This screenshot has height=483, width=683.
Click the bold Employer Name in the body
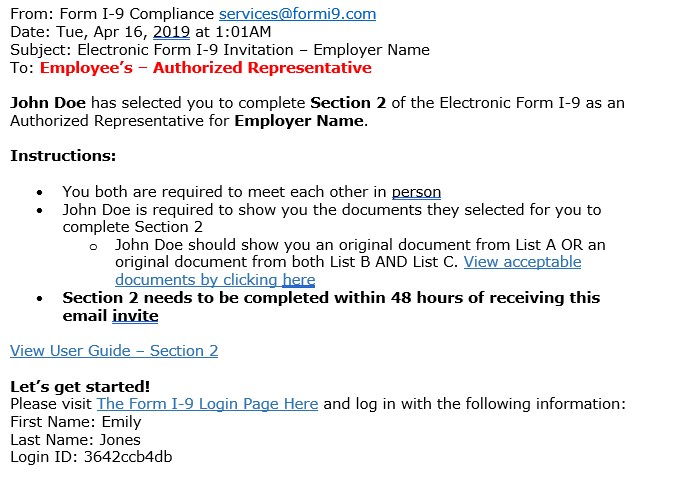[x=299, y=121]
